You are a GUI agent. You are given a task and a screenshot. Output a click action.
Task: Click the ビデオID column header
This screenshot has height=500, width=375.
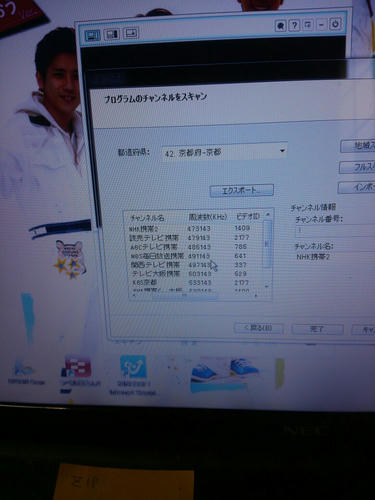point(247,216)
